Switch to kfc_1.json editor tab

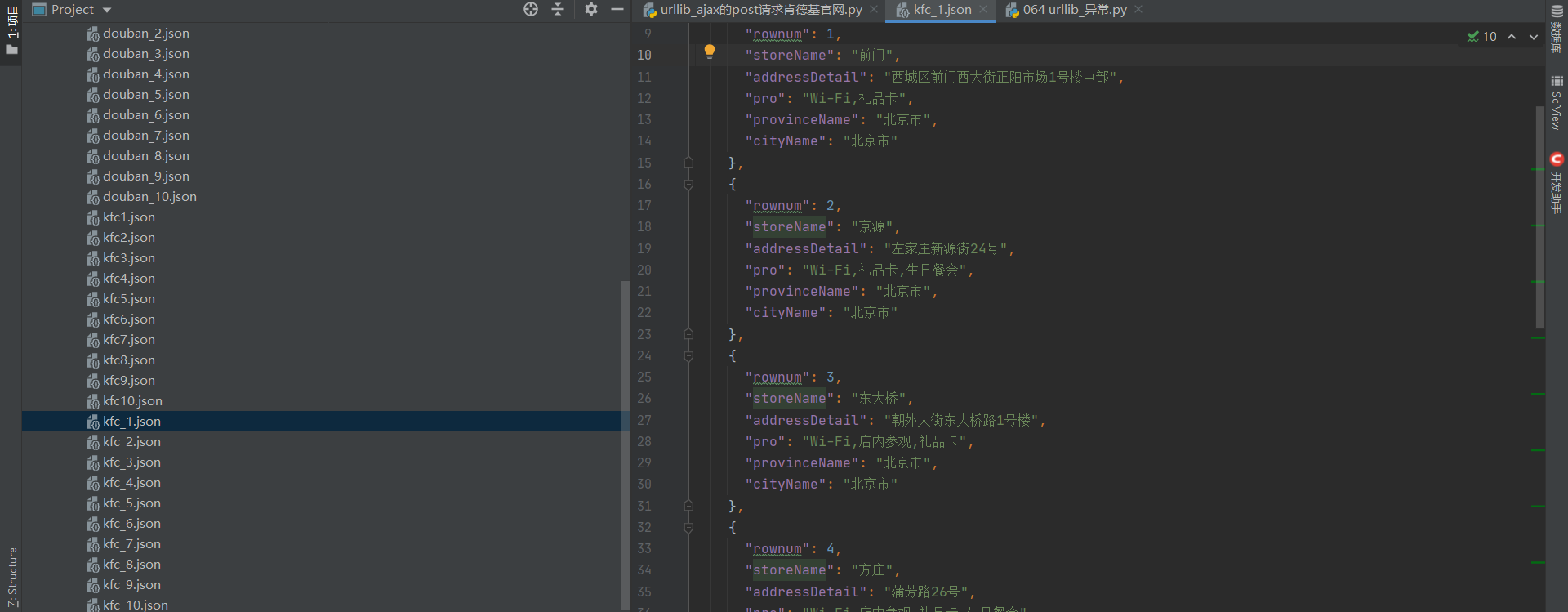pos(942,10)
